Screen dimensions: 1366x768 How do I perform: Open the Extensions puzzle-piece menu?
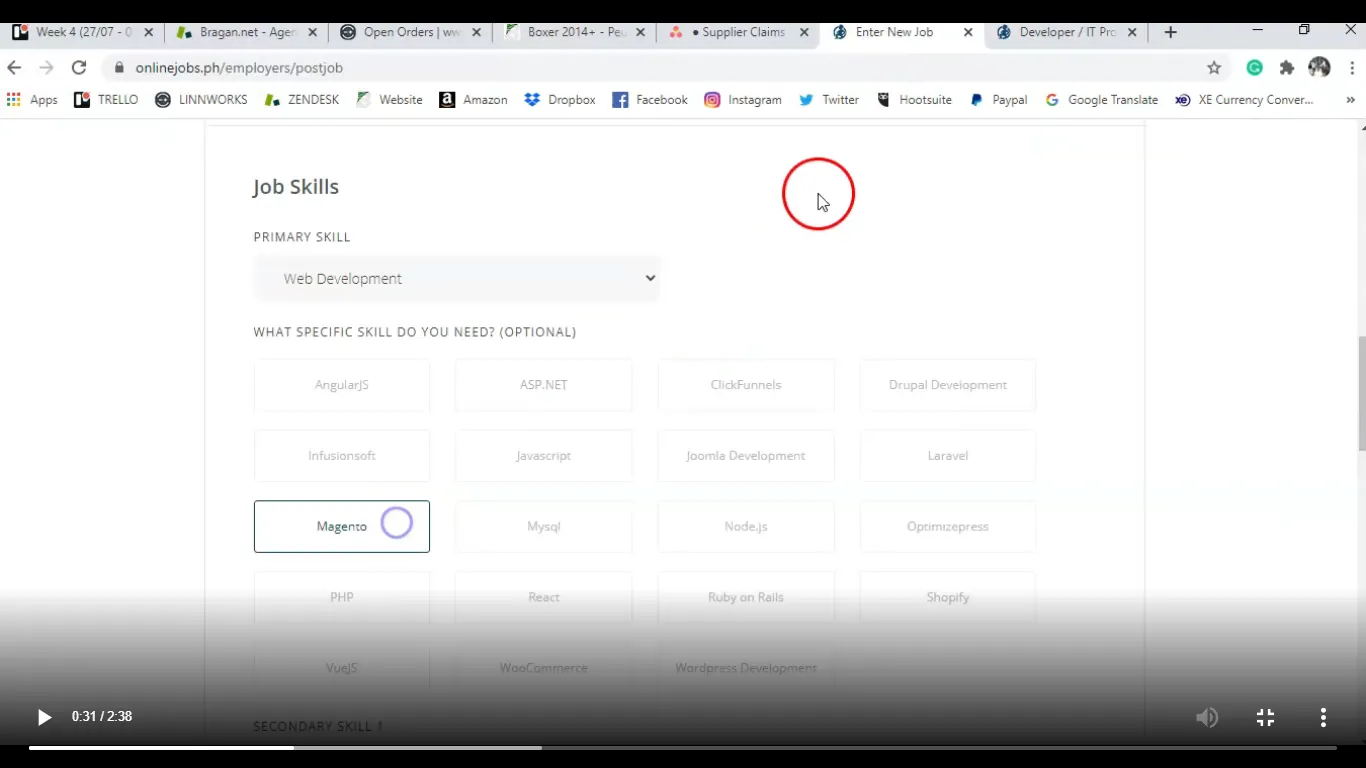coord(1287,68)
